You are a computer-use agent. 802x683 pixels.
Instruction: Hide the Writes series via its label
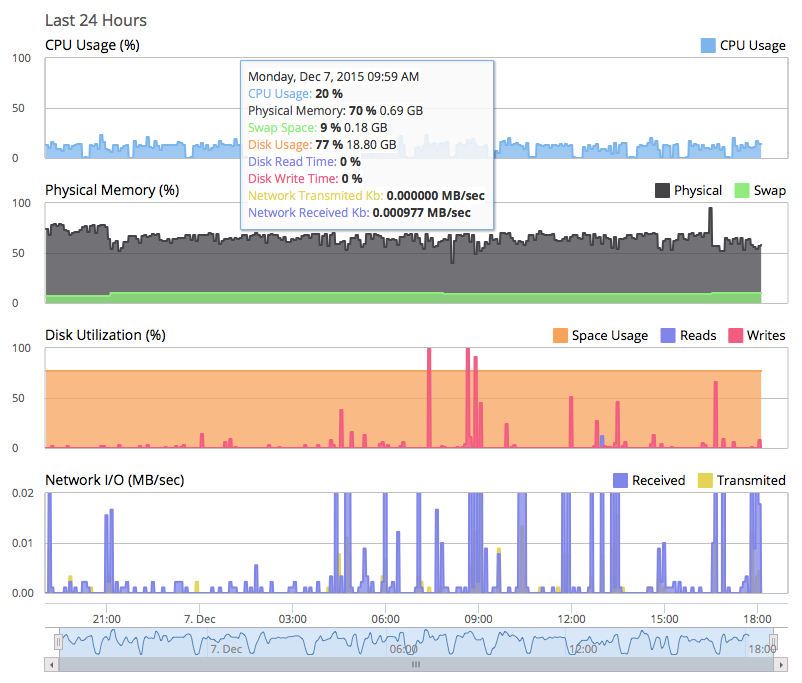click(765, 335)
